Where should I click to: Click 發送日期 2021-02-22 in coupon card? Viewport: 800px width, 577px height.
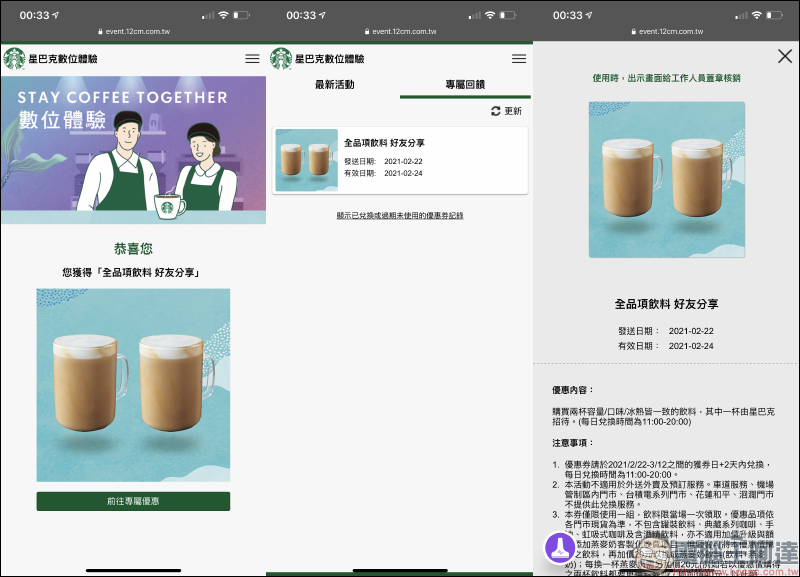pos(383,161)
